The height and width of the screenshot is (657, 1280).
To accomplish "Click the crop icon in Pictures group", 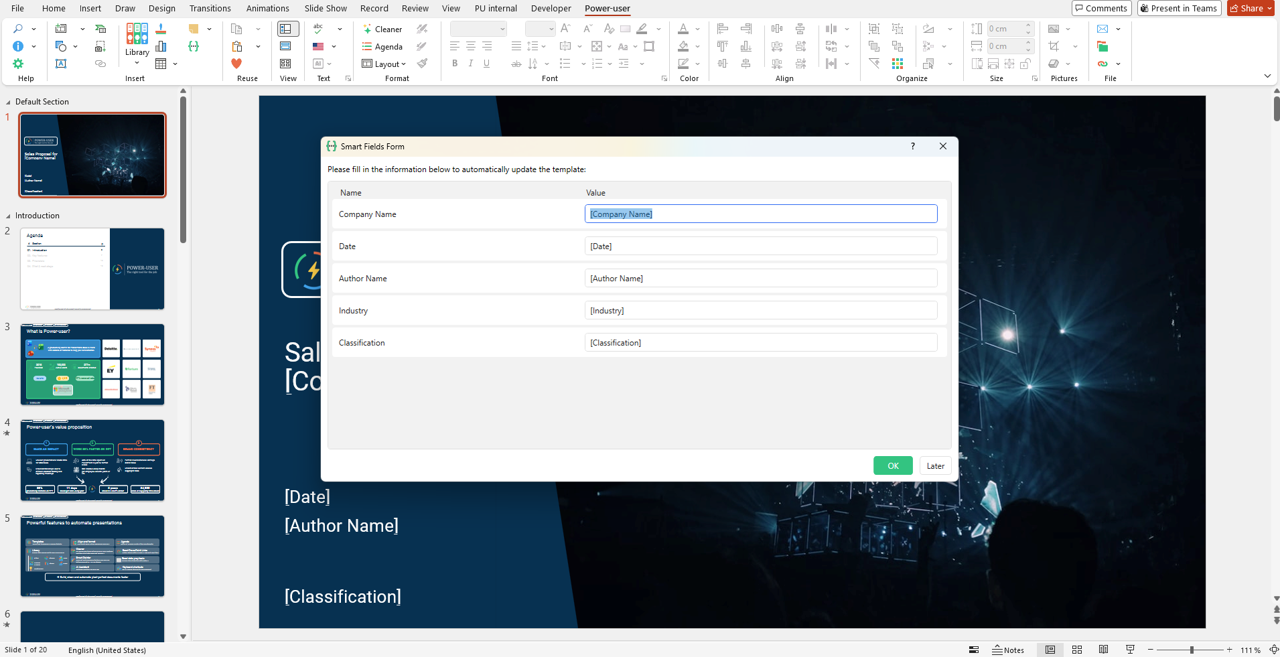I will pyautogui.click(x=1054, y=46).
